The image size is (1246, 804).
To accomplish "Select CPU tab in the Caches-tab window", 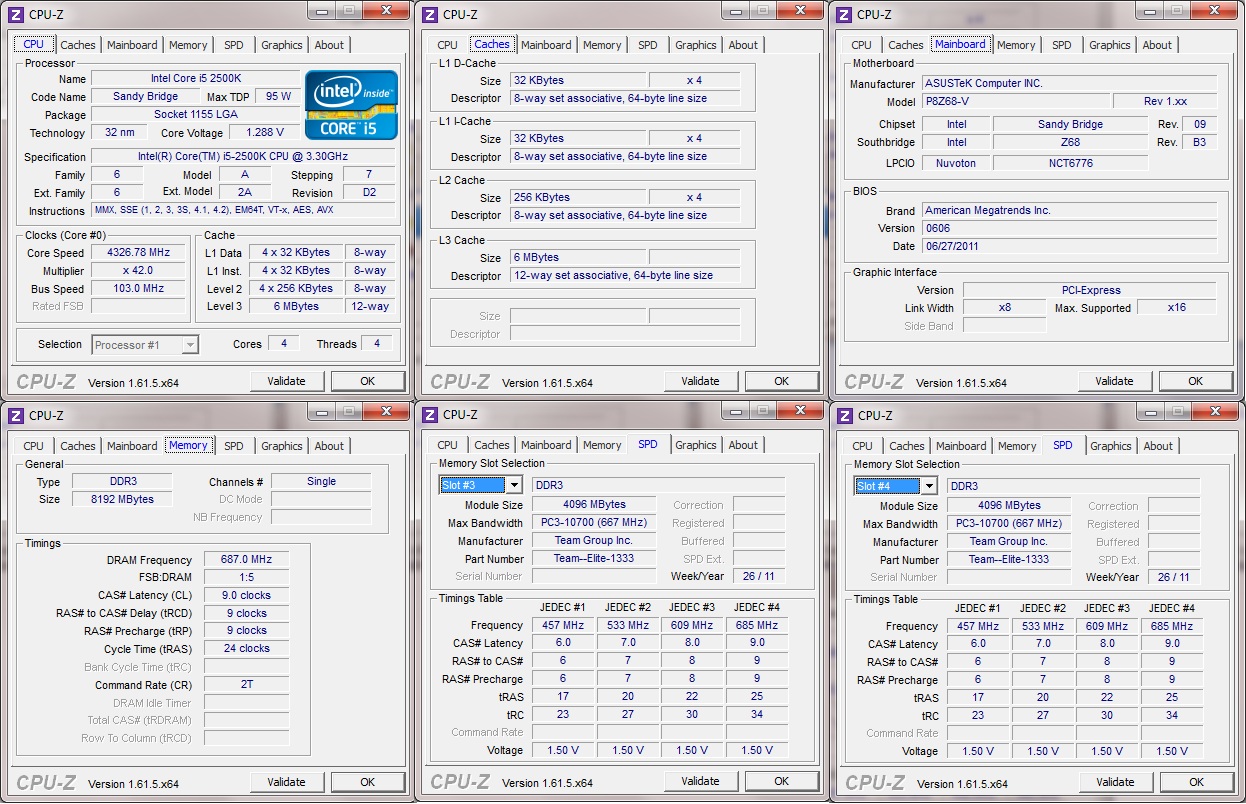I will click(448, 45).
